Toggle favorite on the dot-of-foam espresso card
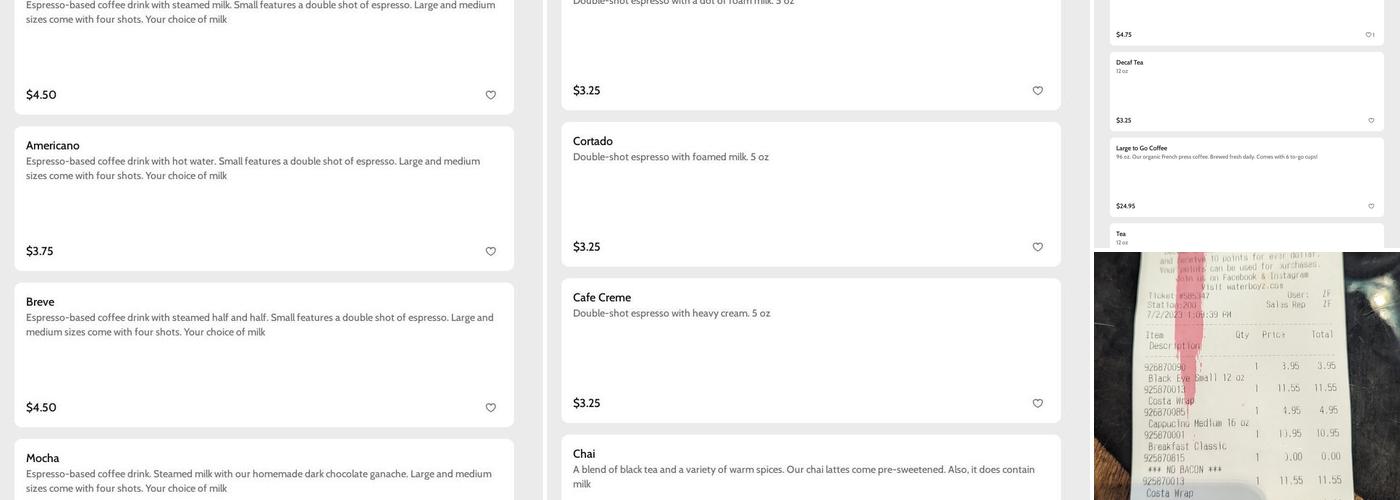 [x=1037, y=91]
